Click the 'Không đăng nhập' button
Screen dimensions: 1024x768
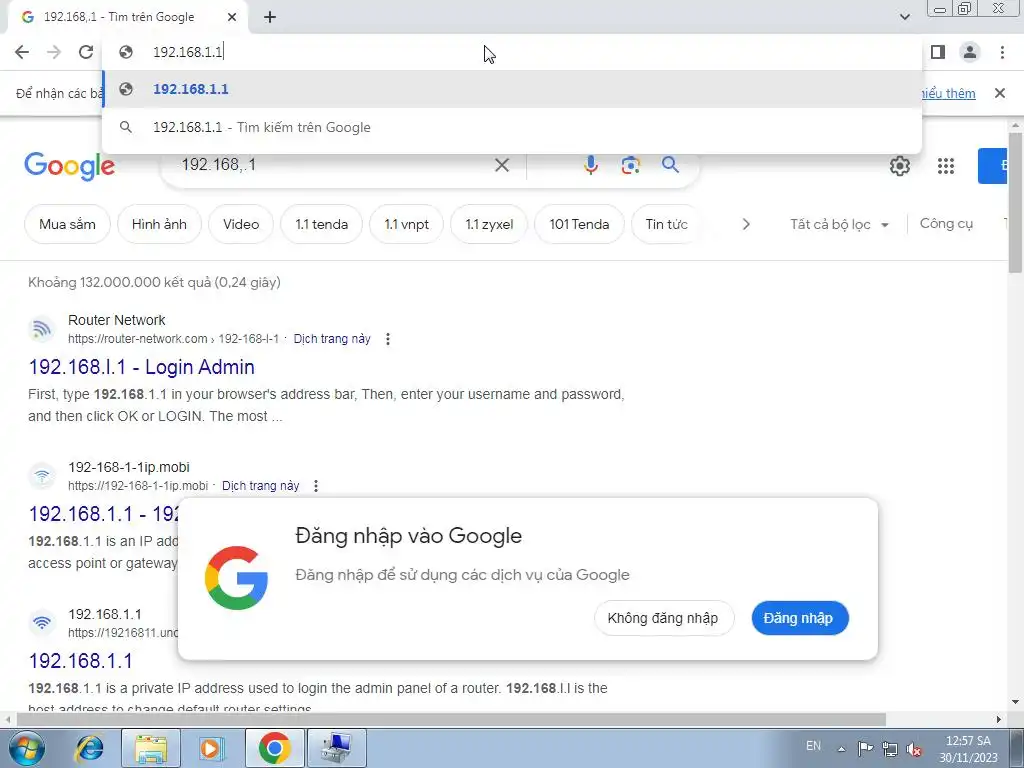(x=664, y=618)
